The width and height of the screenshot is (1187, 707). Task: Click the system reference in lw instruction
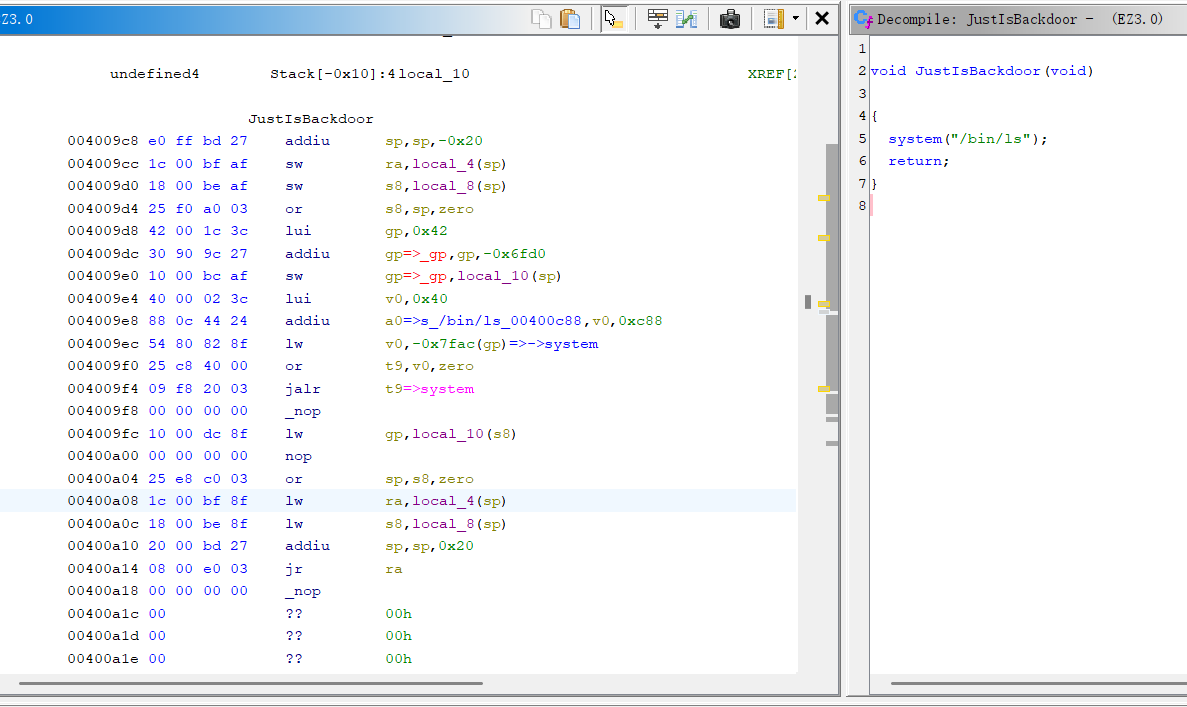571,344
